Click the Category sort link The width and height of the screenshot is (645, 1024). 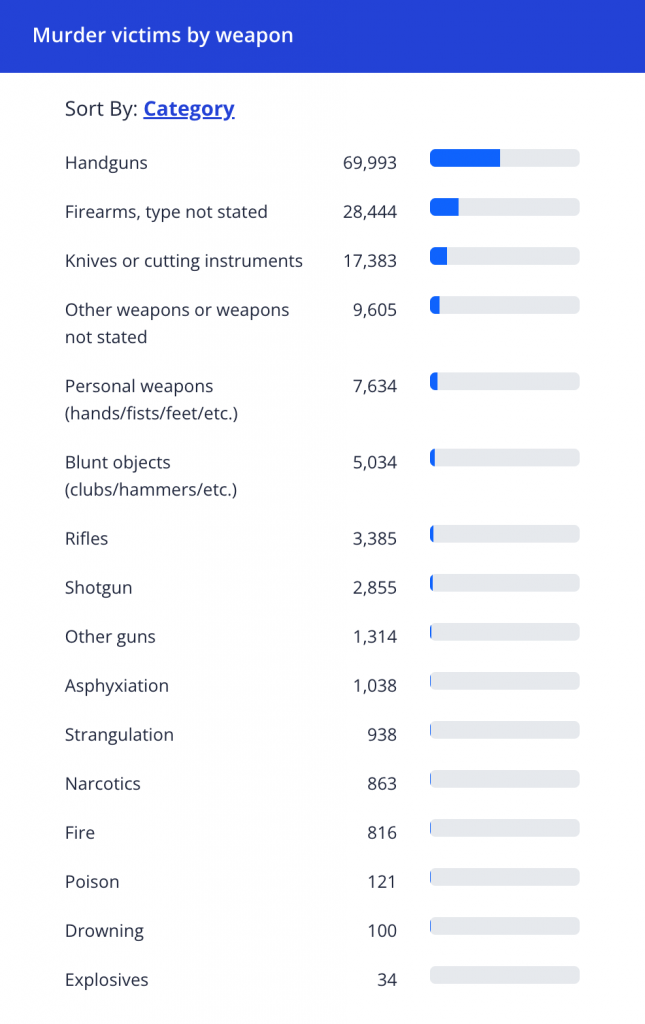(189, 109)
